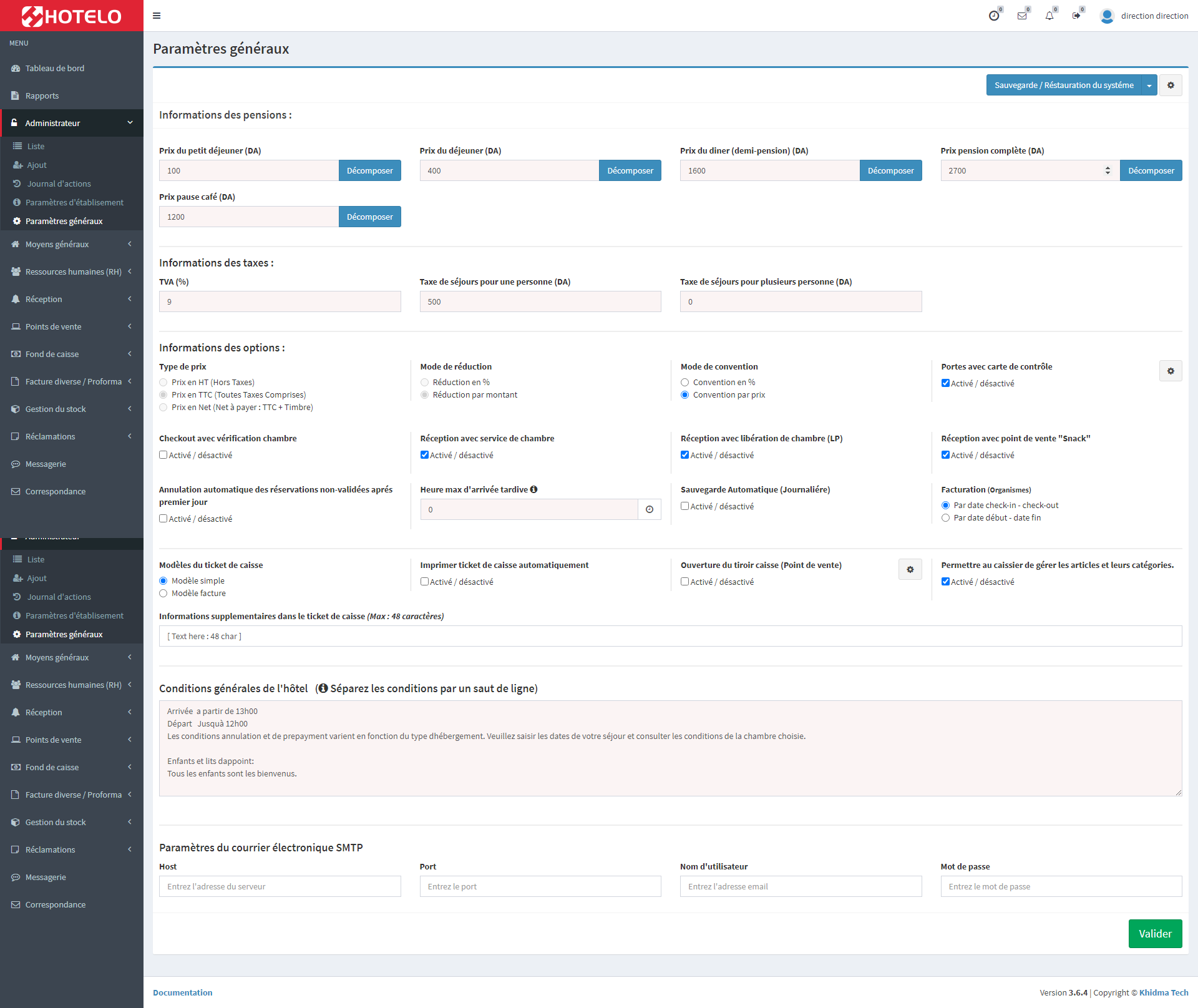Open the Sauvegarde dropdown caret
The image size is (1198, 1008).
coord(1149,86)
